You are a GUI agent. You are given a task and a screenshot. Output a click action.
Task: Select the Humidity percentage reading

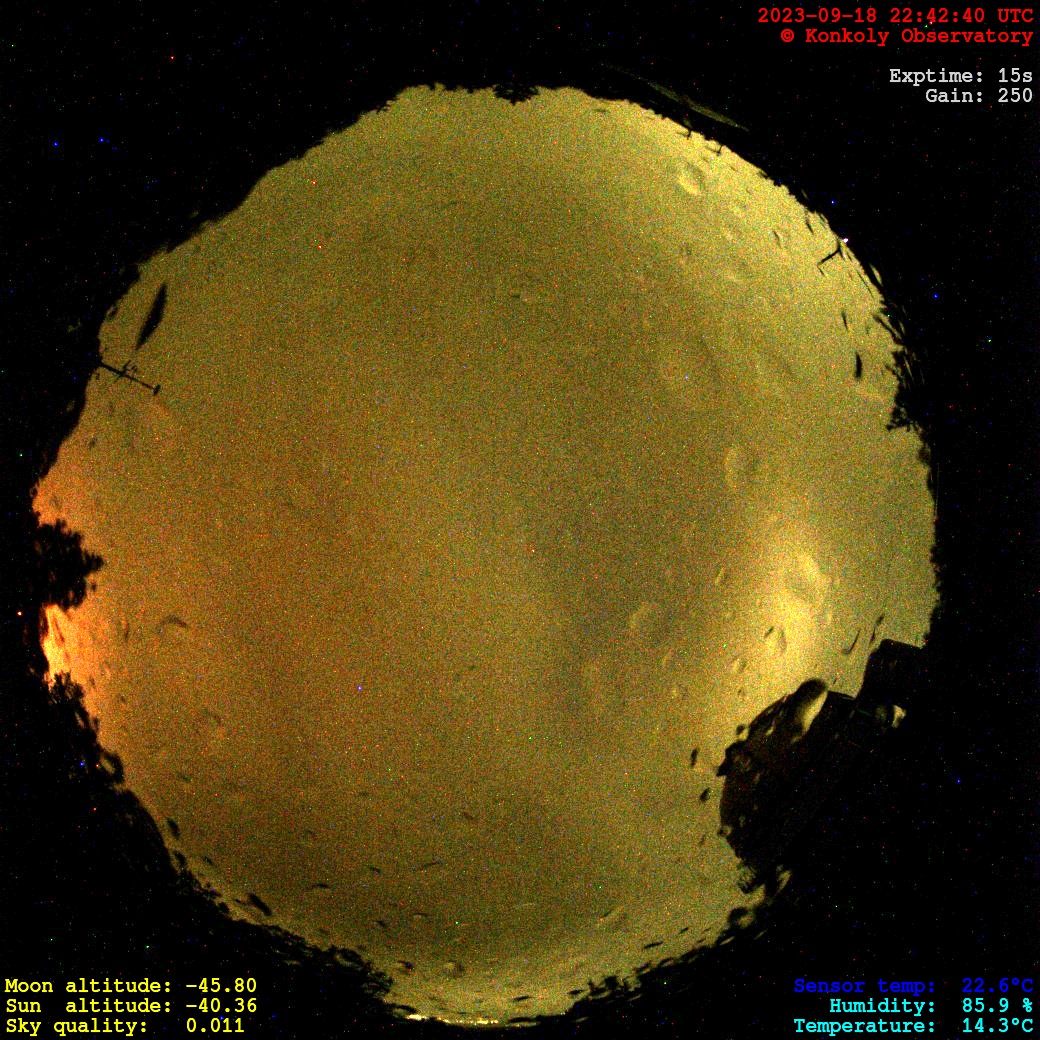(930, 1006)
